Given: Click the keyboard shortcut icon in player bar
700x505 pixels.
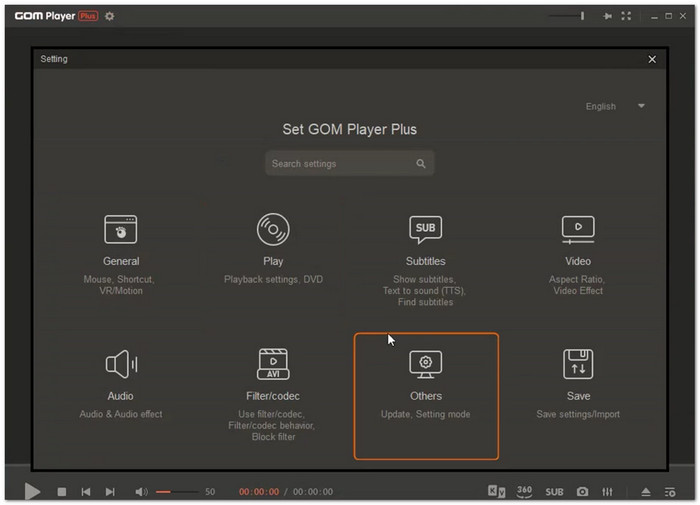Looking at the screenshot, I should pyautogui.click(x=496, y=491).
